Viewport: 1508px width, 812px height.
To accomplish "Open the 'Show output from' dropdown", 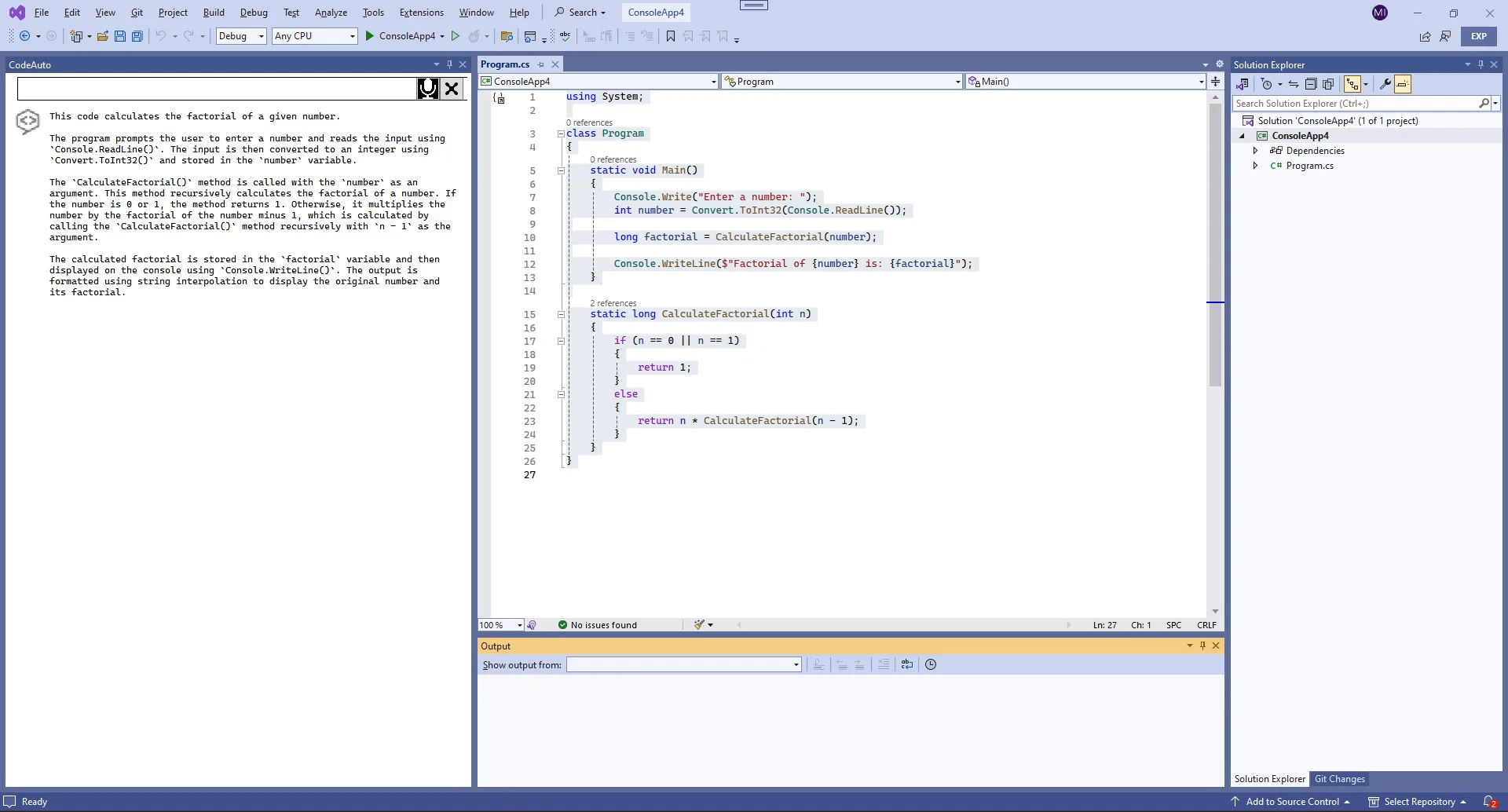I will [684, 664].
